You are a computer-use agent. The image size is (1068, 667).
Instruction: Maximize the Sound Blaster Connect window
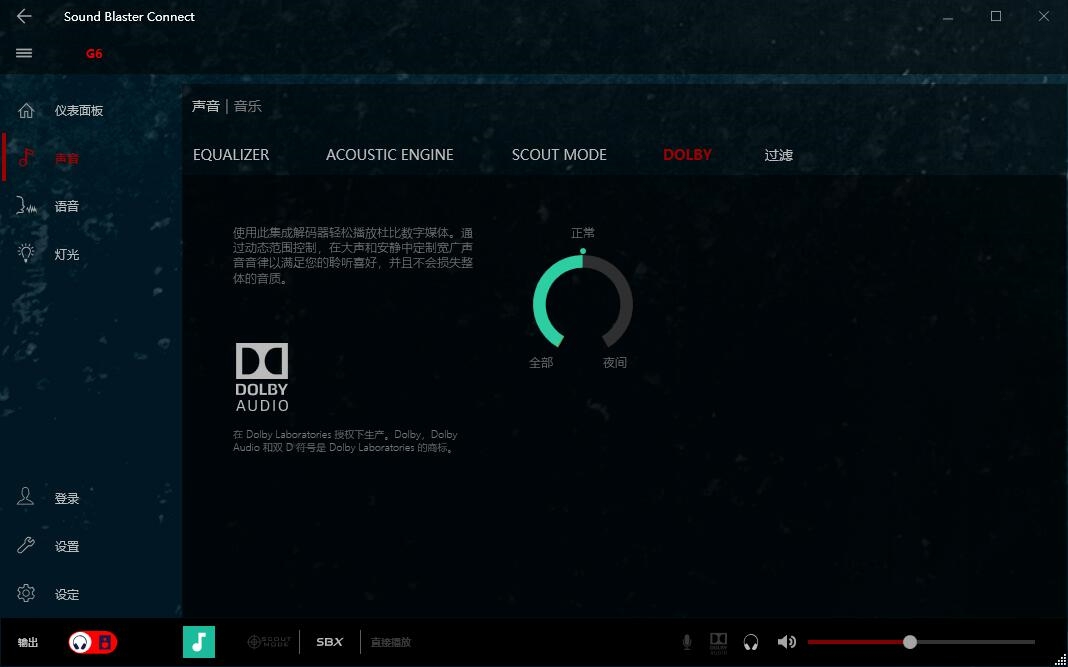996,16
